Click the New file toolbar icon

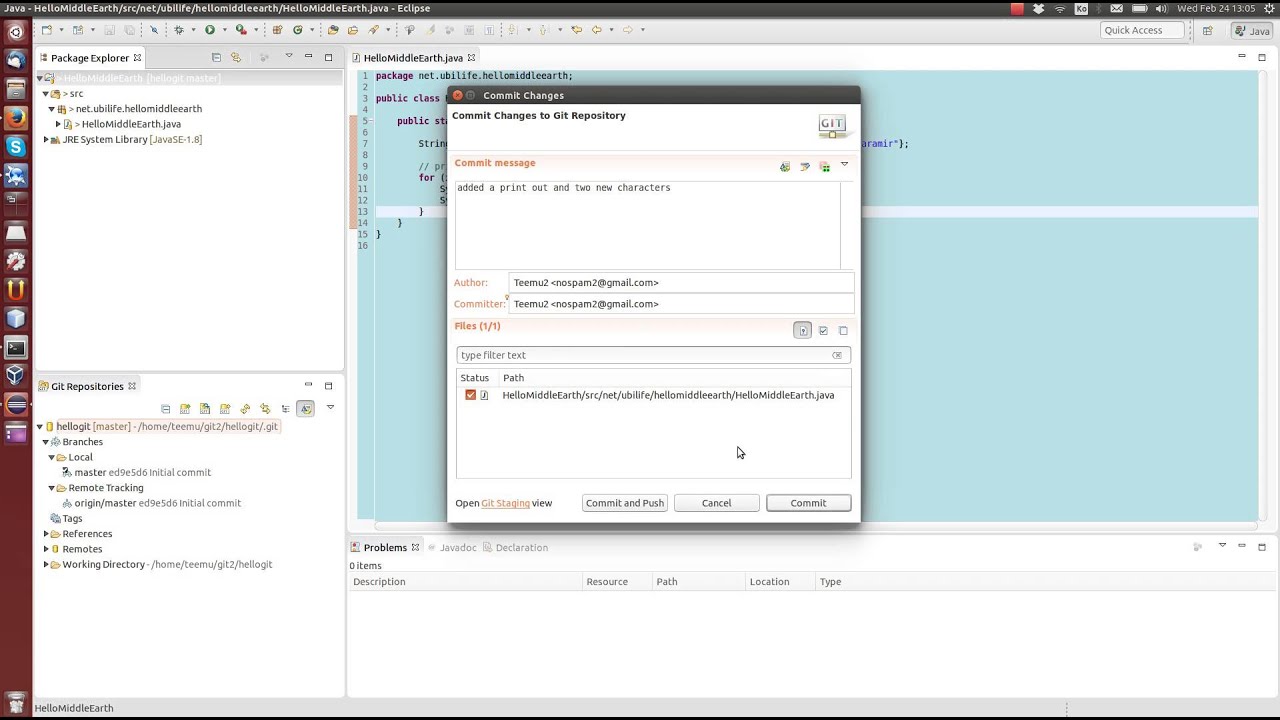coord(47,30)
